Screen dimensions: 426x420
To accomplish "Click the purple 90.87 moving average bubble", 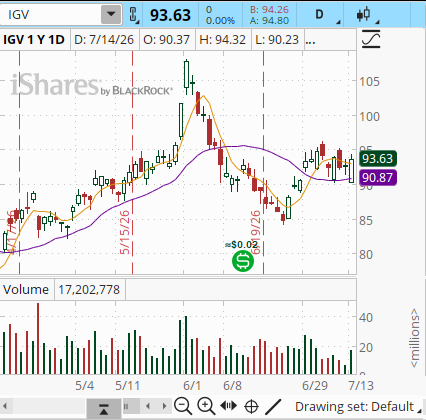I will (378, 177).
